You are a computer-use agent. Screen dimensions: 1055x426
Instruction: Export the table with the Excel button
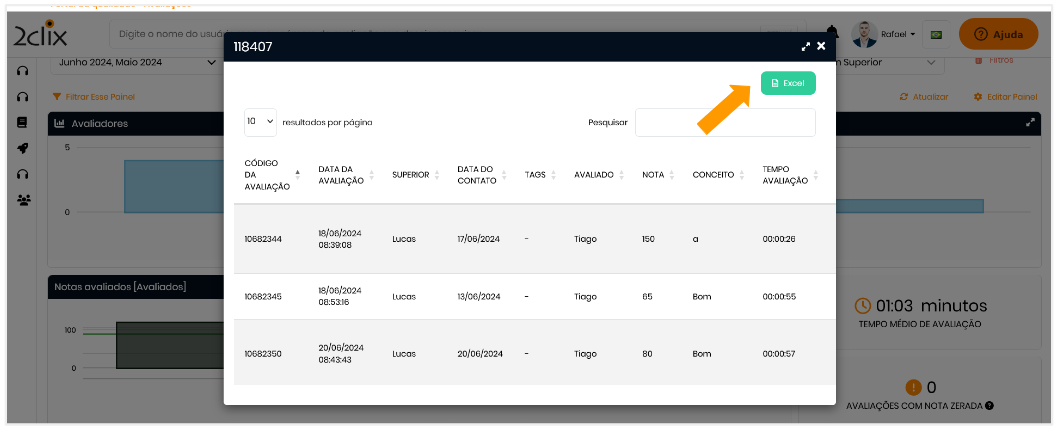point(788,83)
